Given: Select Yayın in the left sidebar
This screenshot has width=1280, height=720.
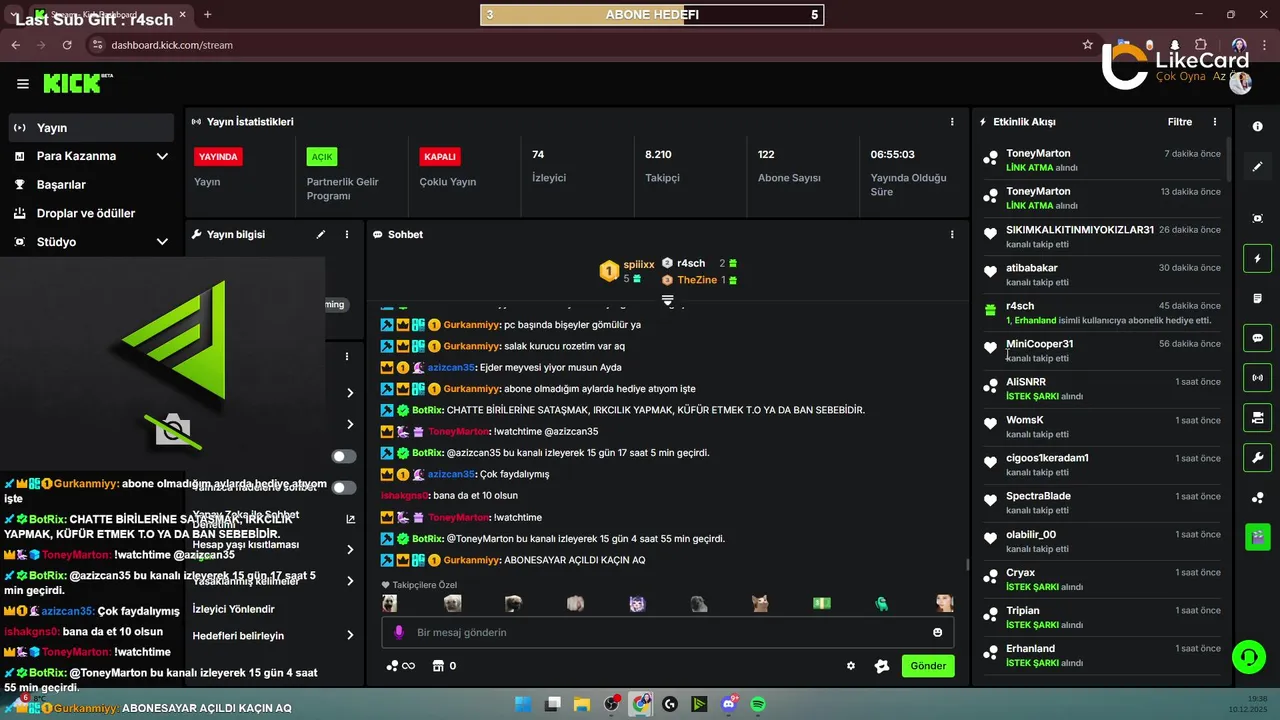Looking at the screenshot, I should tap(91, 128).
